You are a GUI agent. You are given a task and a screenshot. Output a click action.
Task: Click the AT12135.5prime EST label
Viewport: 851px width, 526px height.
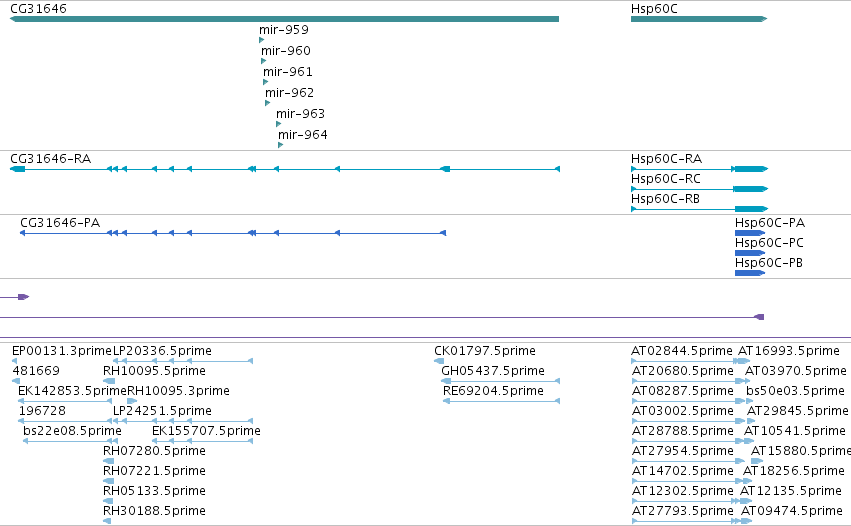[791, 491]
